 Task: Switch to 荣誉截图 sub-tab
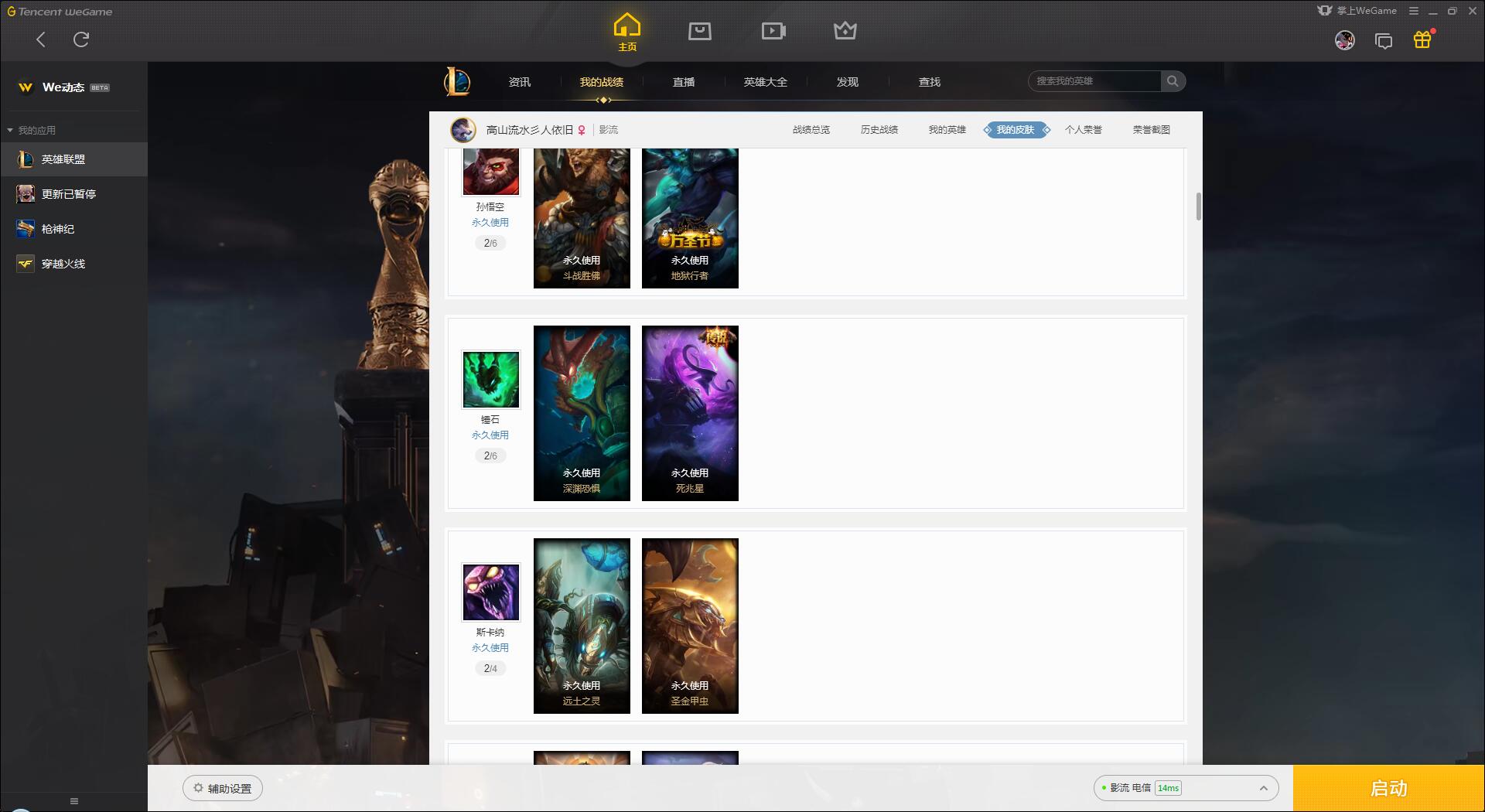pyautogui.click(x=1152, y=130)
